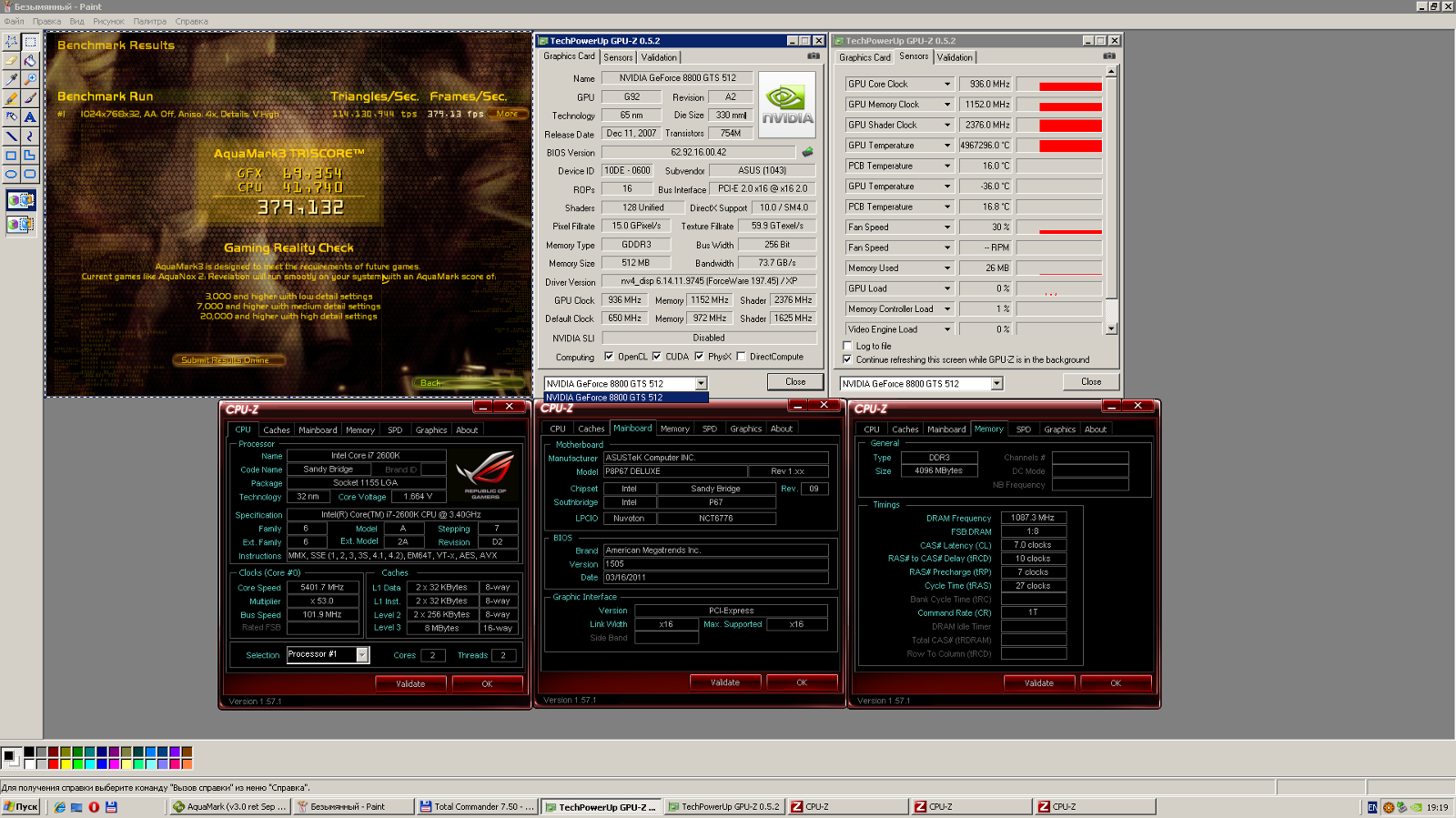Image resolution: width=1456 pixels, height=818 pixels.
Task: Launch Opera from quick launch bar
Action: point(94,807)
